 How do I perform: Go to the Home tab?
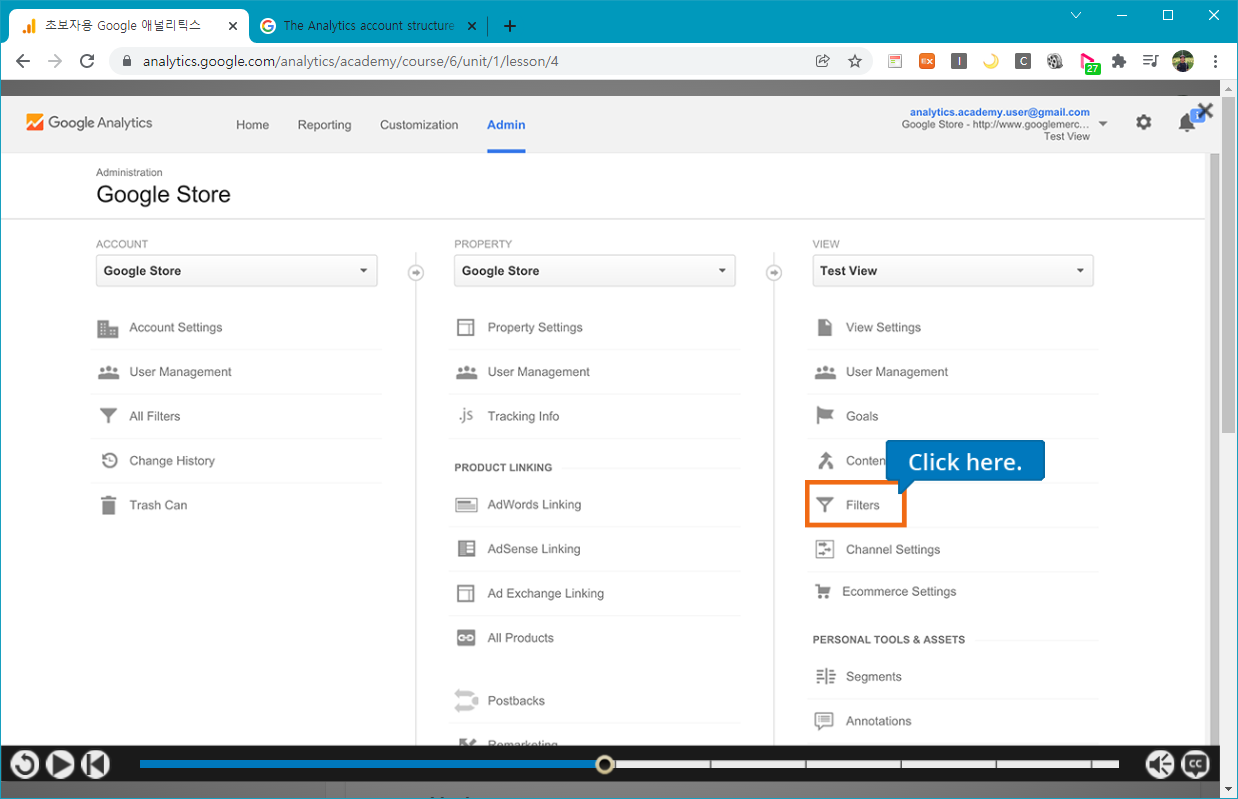coord(252,125)
